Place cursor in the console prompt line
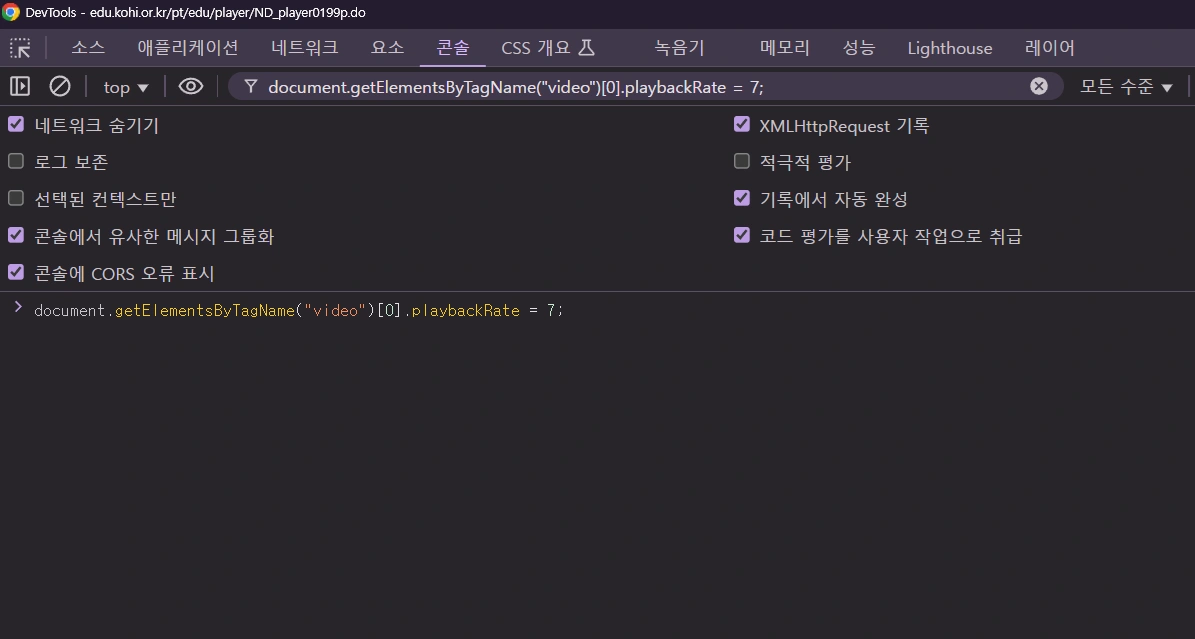Screen dimensions: 1195x639 pyautogui.click(x=400, y=310)
